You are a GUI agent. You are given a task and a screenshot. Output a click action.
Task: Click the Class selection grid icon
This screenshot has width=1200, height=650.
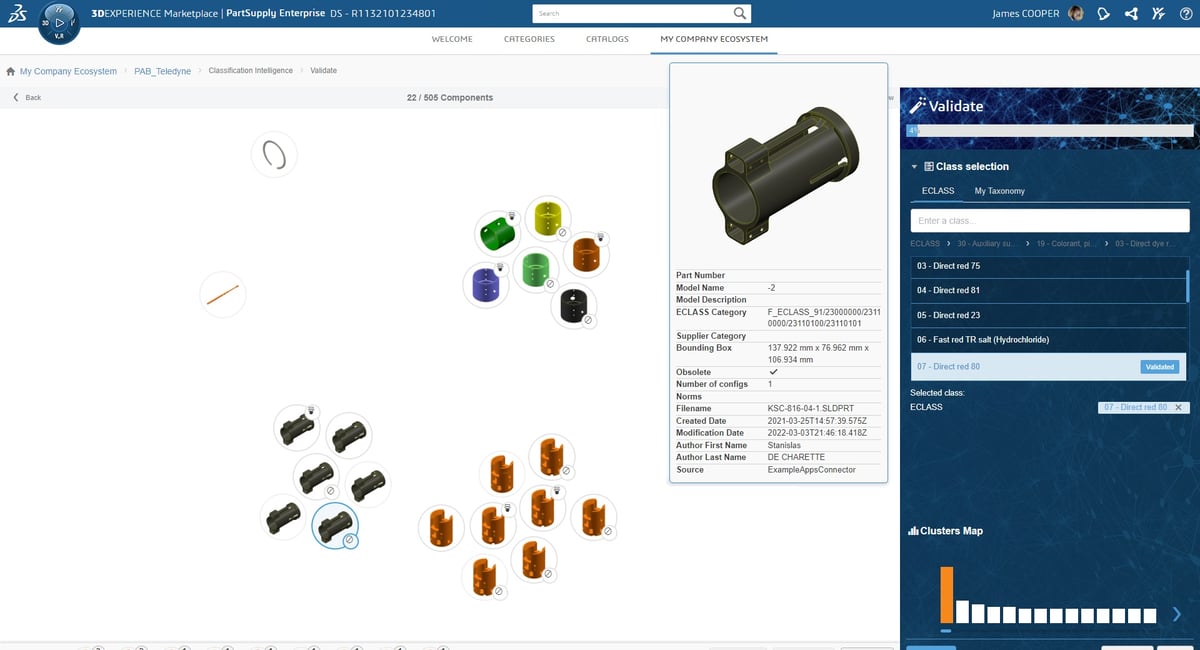coord(929,166)
